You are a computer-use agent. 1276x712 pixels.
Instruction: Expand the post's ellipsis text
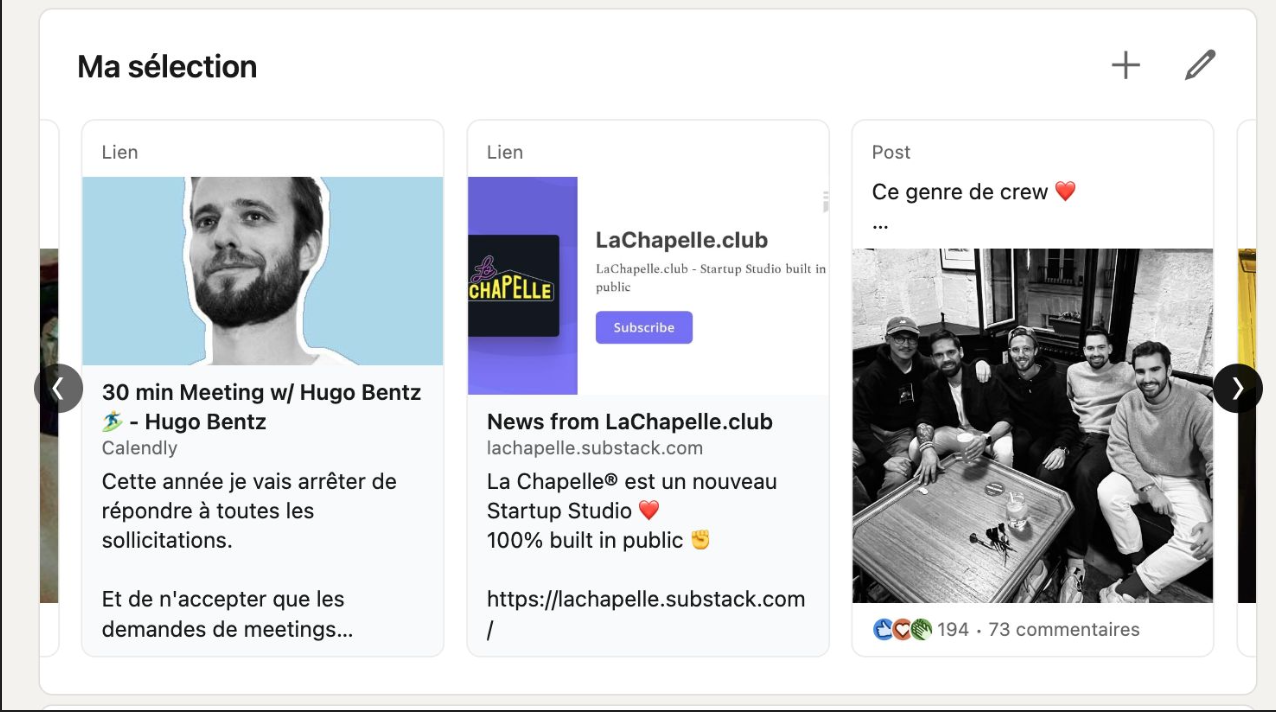(880, 225)
